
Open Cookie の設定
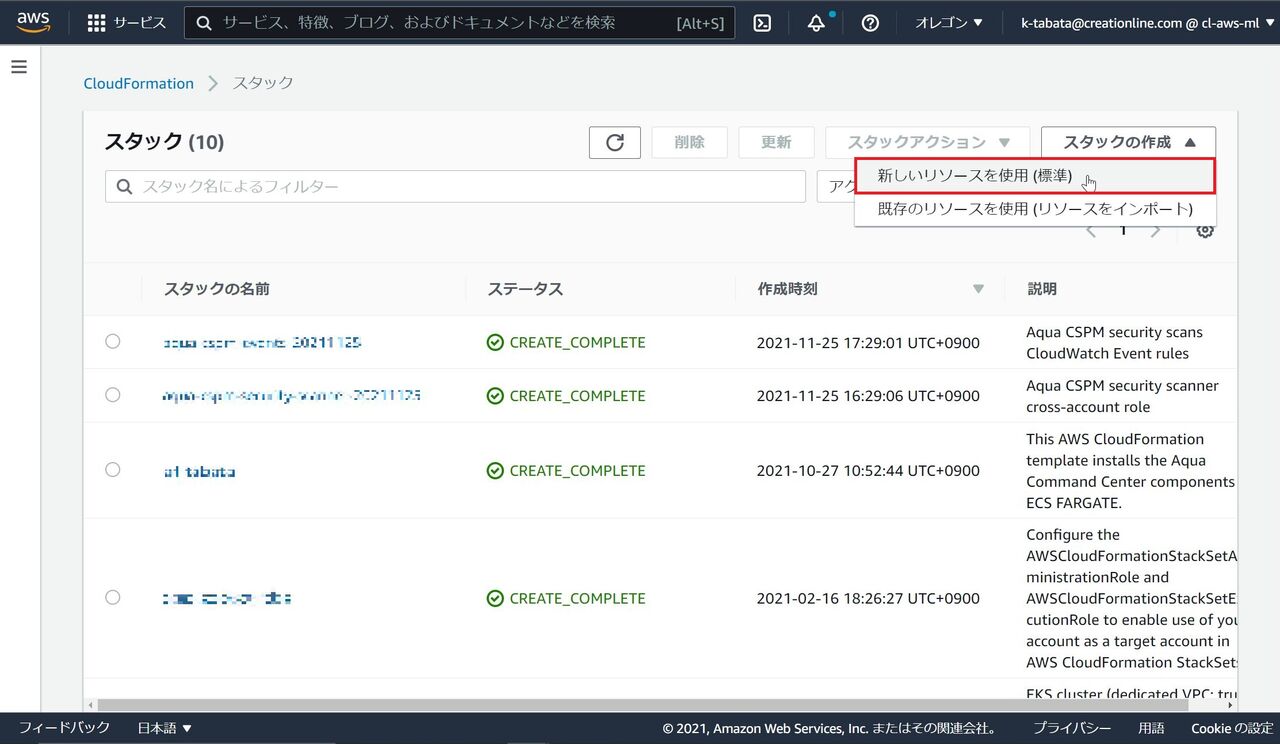[x=1232, y=728]
